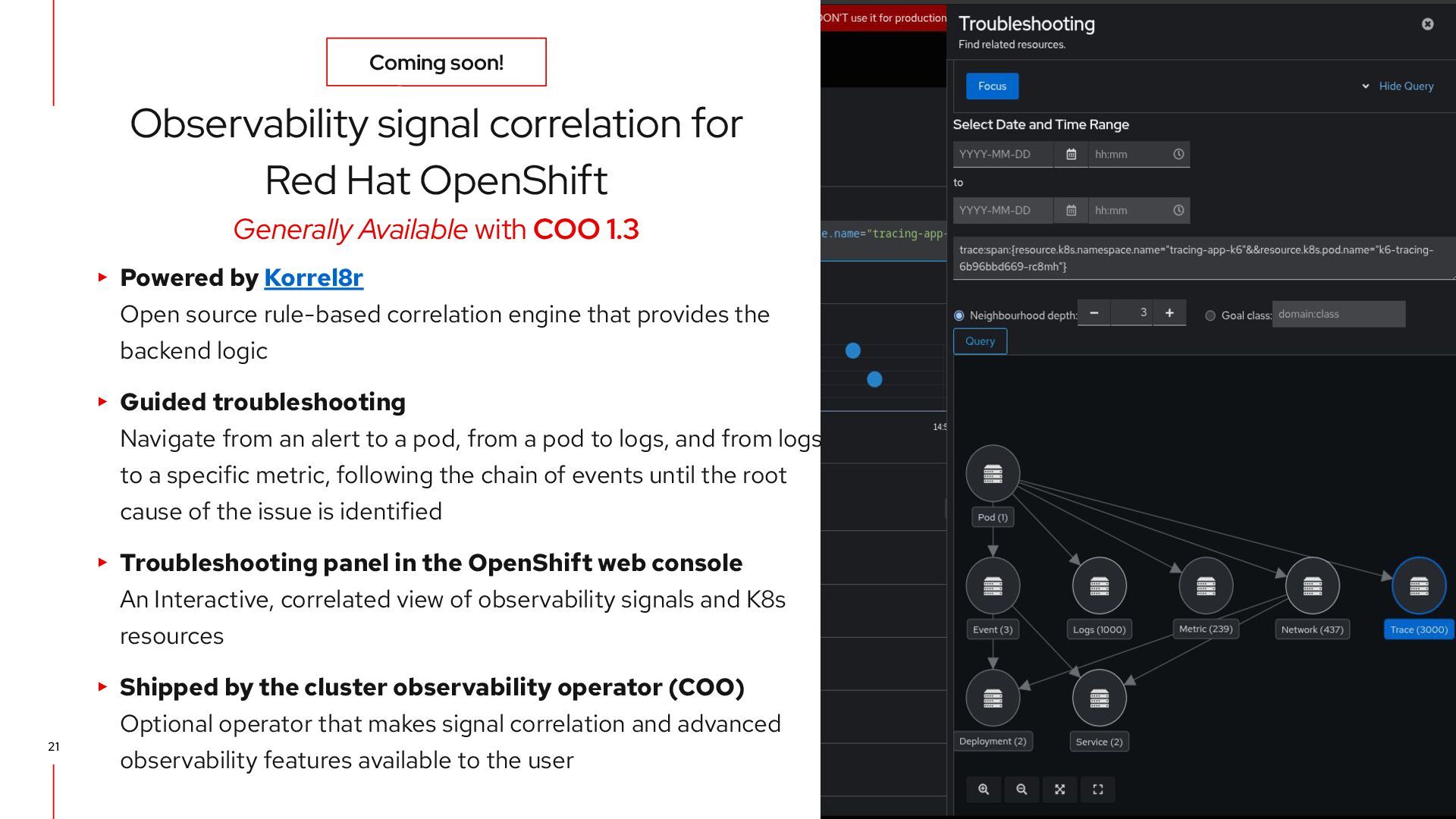Click the start time clock icon
Viewport: 1456px width, 819px height.
[1178, 155]
